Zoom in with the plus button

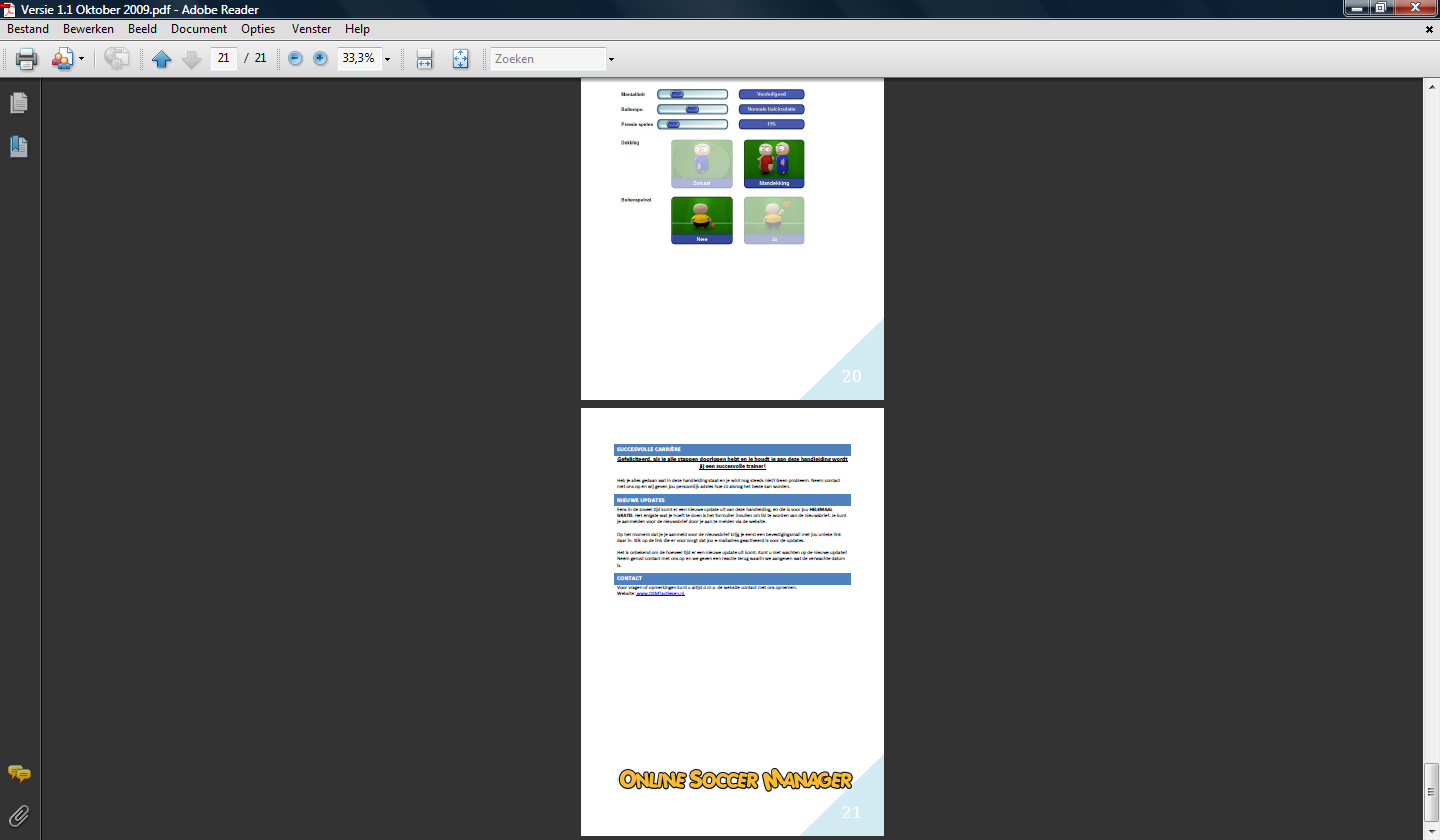pos(320,58)
